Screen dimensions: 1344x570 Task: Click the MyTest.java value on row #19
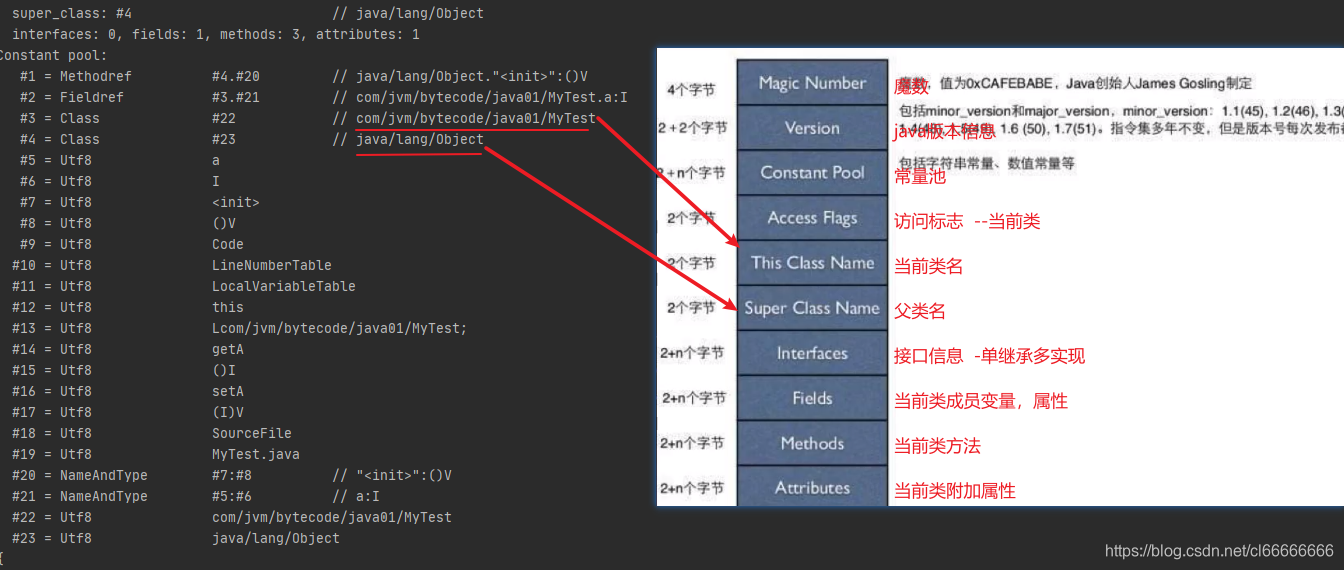coord(256,454)
